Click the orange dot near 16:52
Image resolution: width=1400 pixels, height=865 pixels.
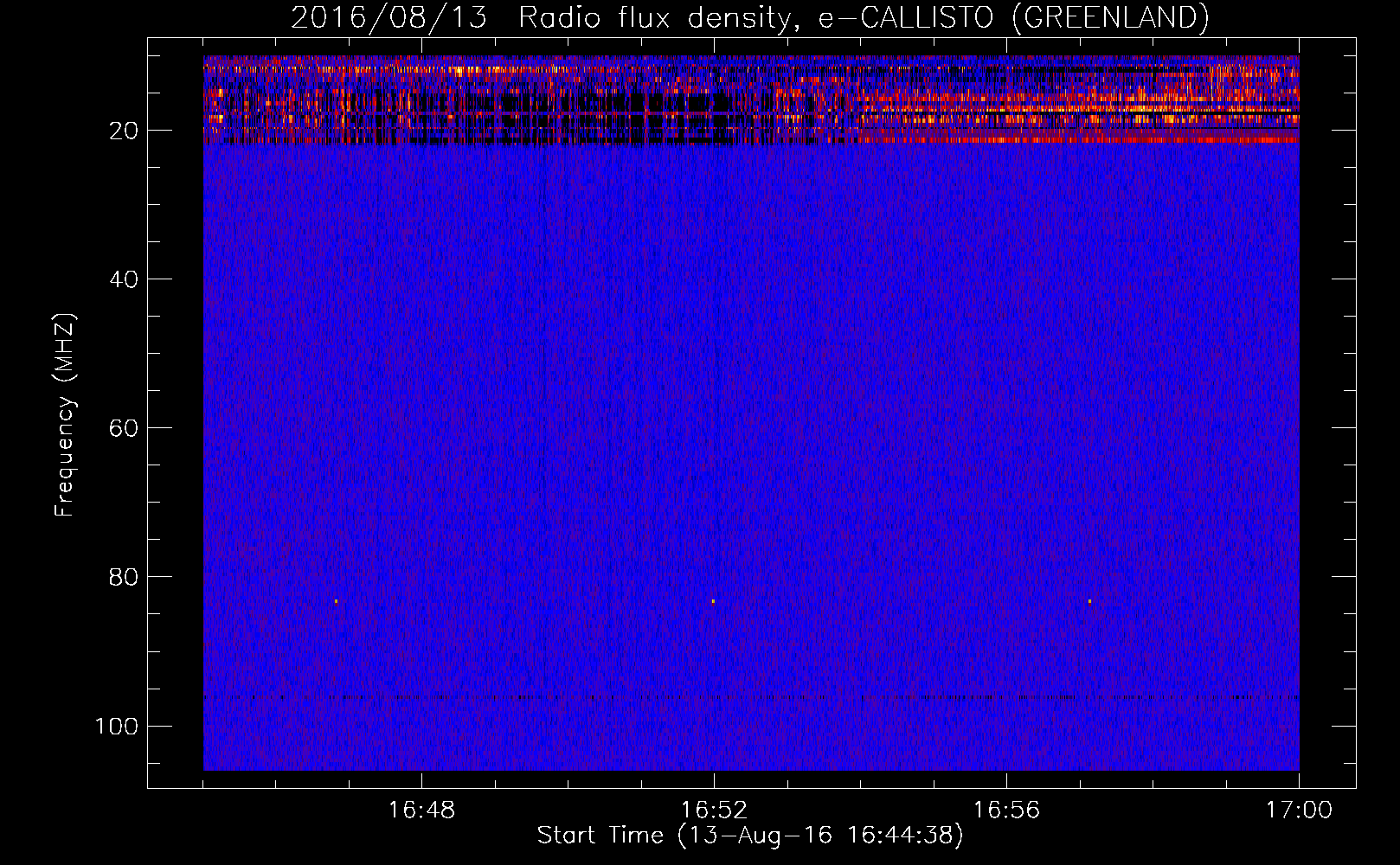point(713,601)
